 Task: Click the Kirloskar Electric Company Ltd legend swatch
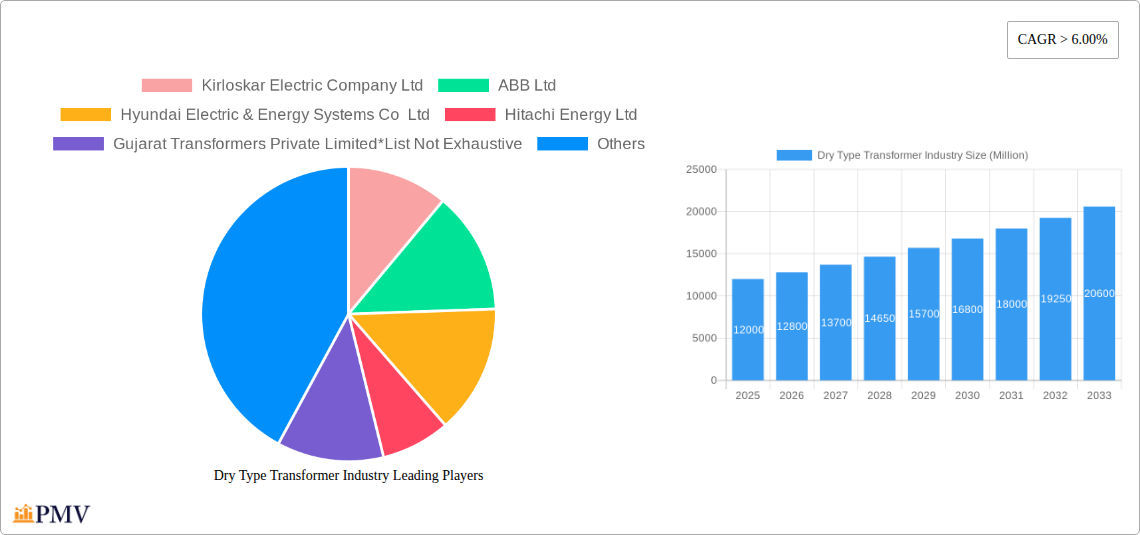[x=166, y=85]
